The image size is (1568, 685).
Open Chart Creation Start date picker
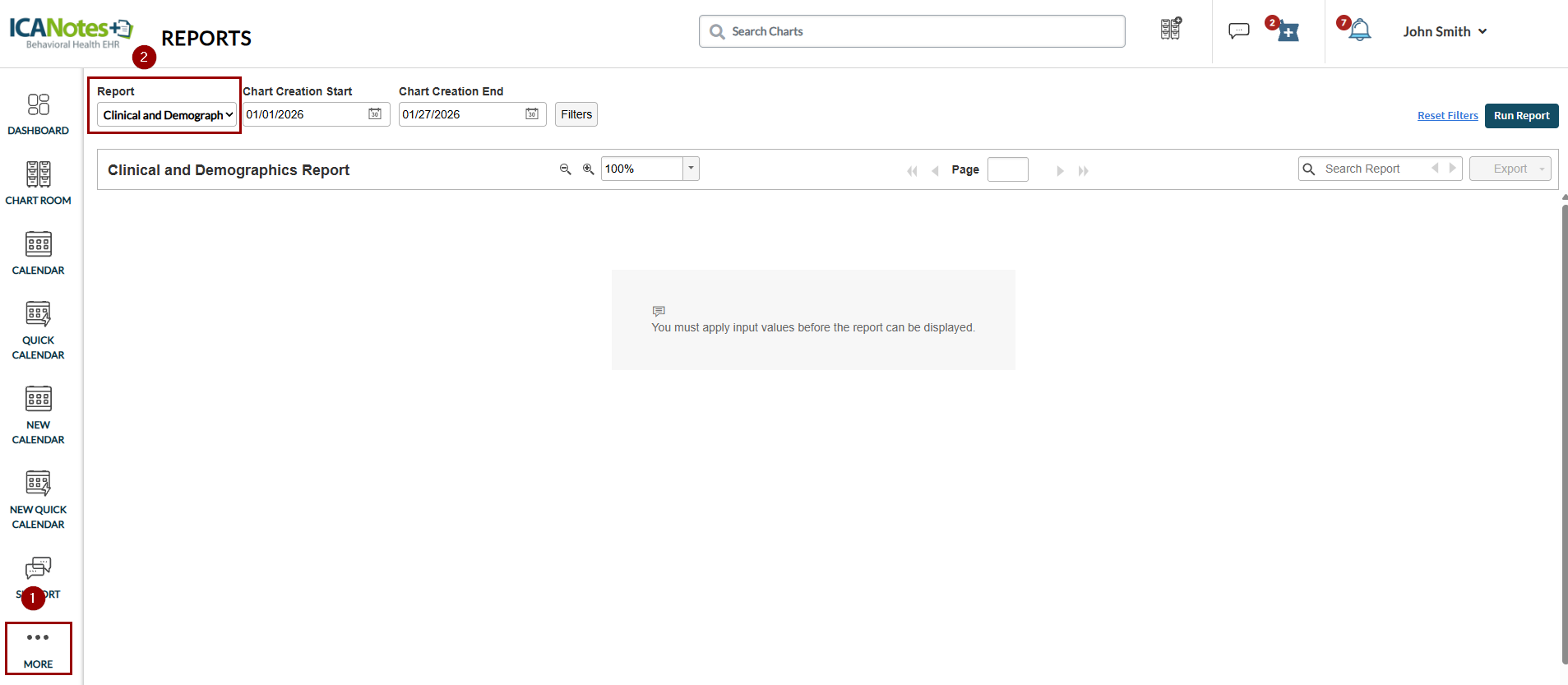coord(375,114)
